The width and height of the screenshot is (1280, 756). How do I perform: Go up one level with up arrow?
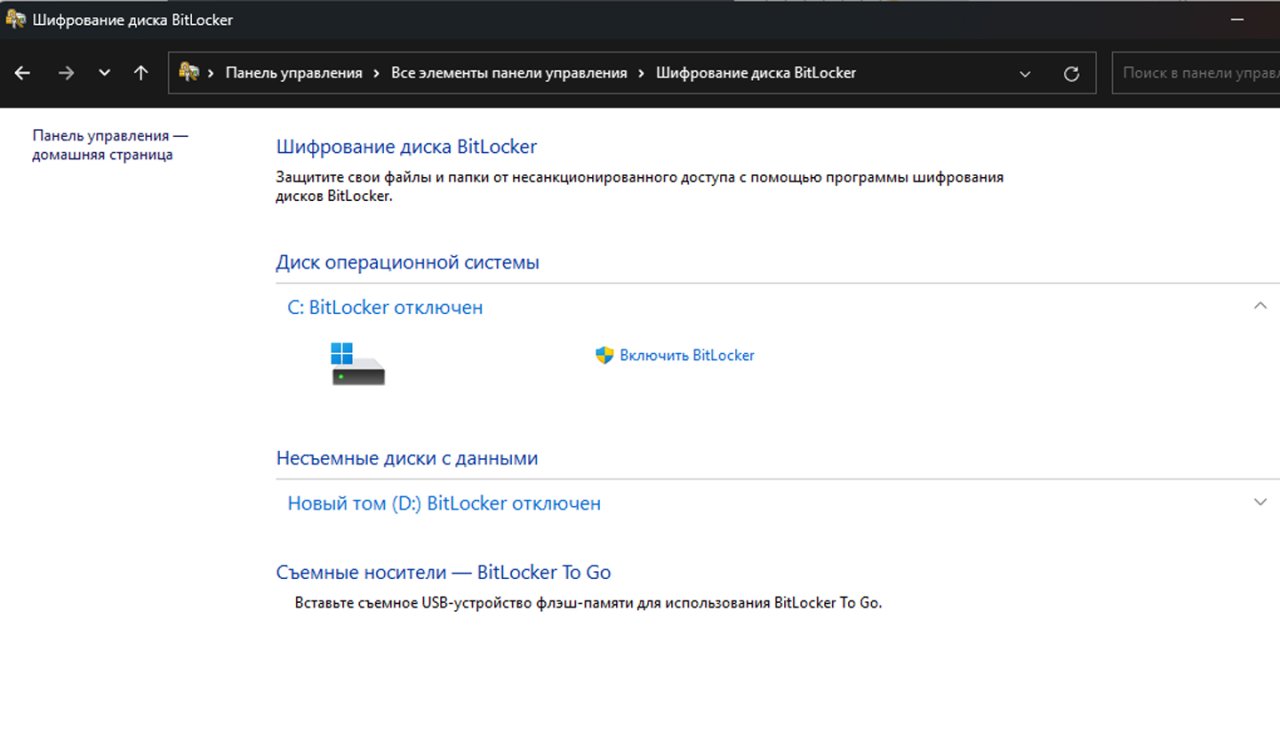pyautogui.click(x=141, y=73)
